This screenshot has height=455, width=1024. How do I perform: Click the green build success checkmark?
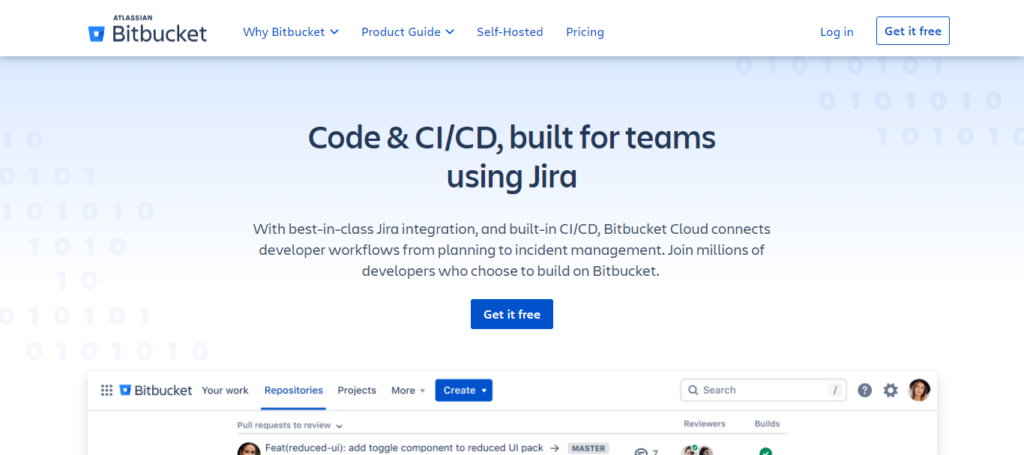coord(766,451)
